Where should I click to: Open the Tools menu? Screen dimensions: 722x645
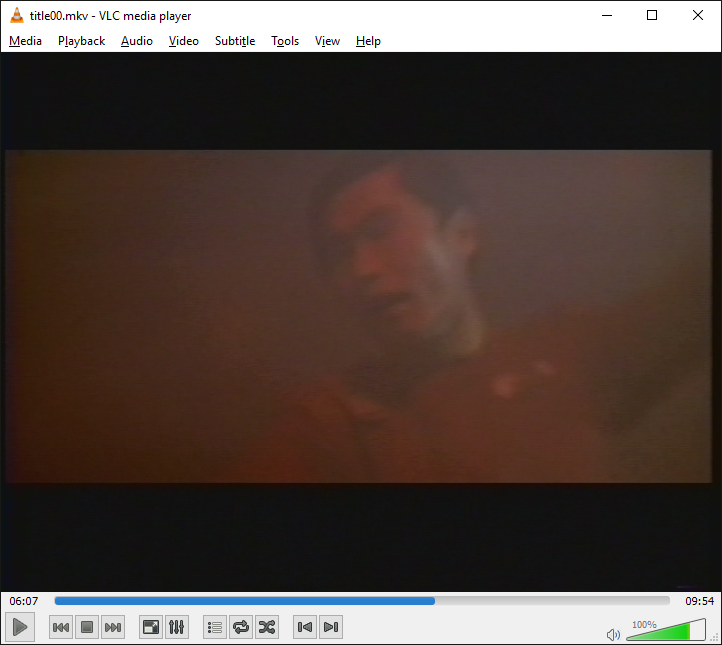pyautogui.click(x=285, y=41)
